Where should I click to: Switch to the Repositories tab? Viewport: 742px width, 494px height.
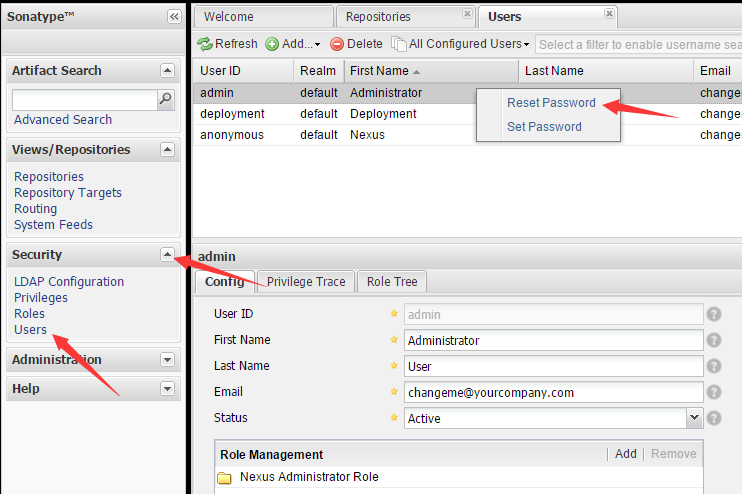click(405, 17)
